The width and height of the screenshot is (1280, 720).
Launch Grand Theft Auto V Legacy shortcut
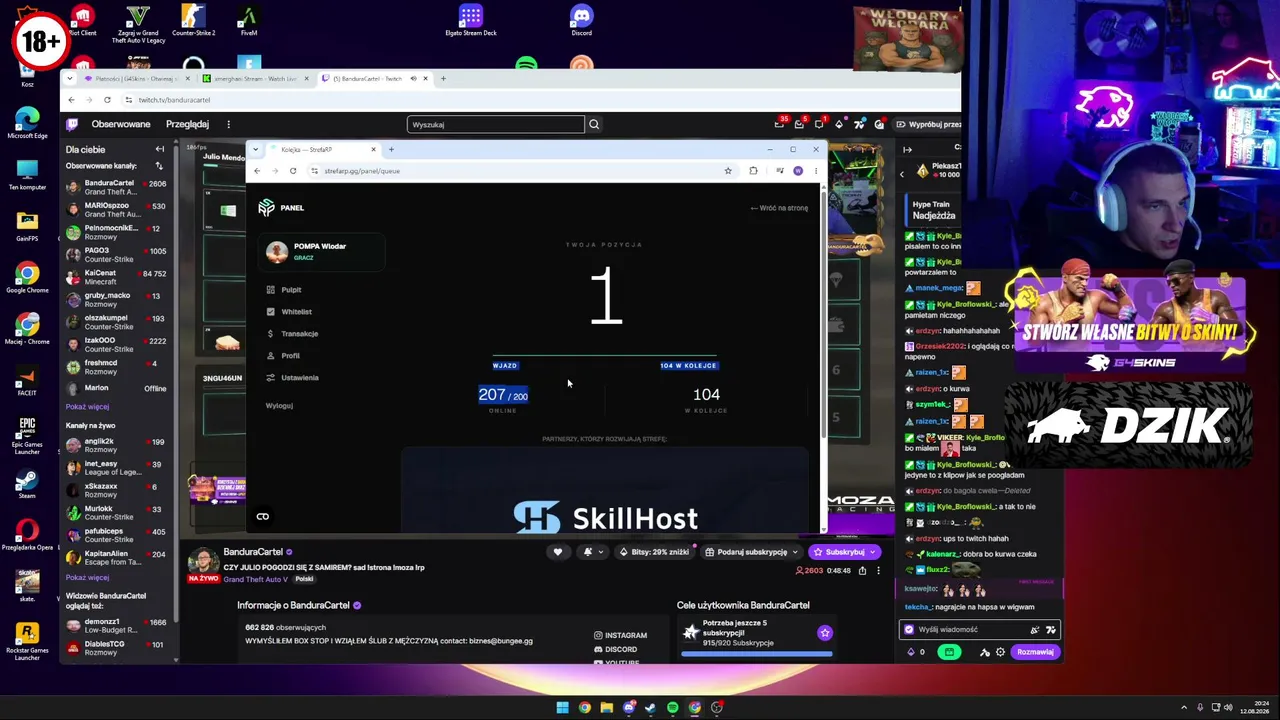(x=138, y=24)
